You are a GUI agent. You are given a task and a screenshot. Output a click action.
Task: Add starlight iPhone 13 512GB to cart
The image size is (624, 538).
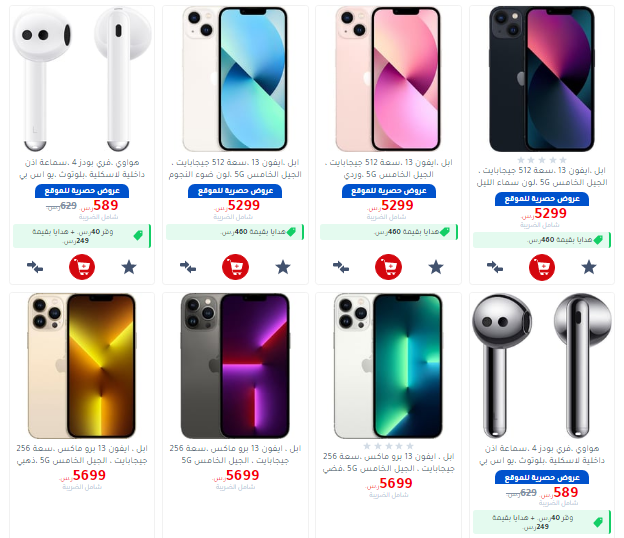[235, 267]
